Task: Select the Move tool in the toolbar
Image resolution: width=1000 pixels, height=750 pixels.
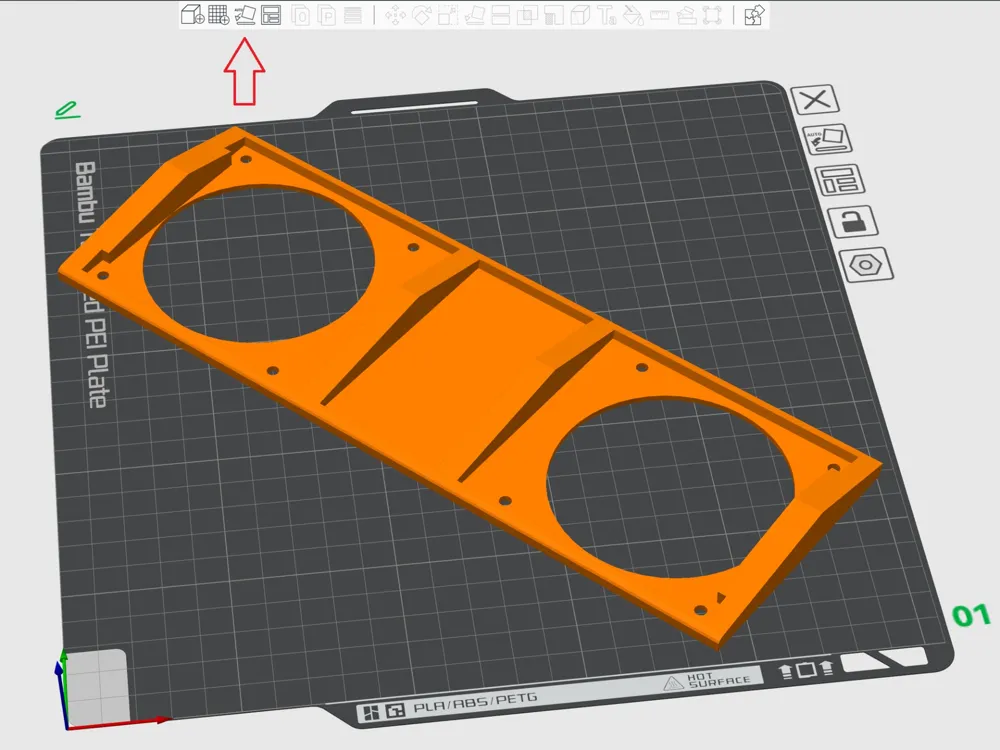Action: 395,15
